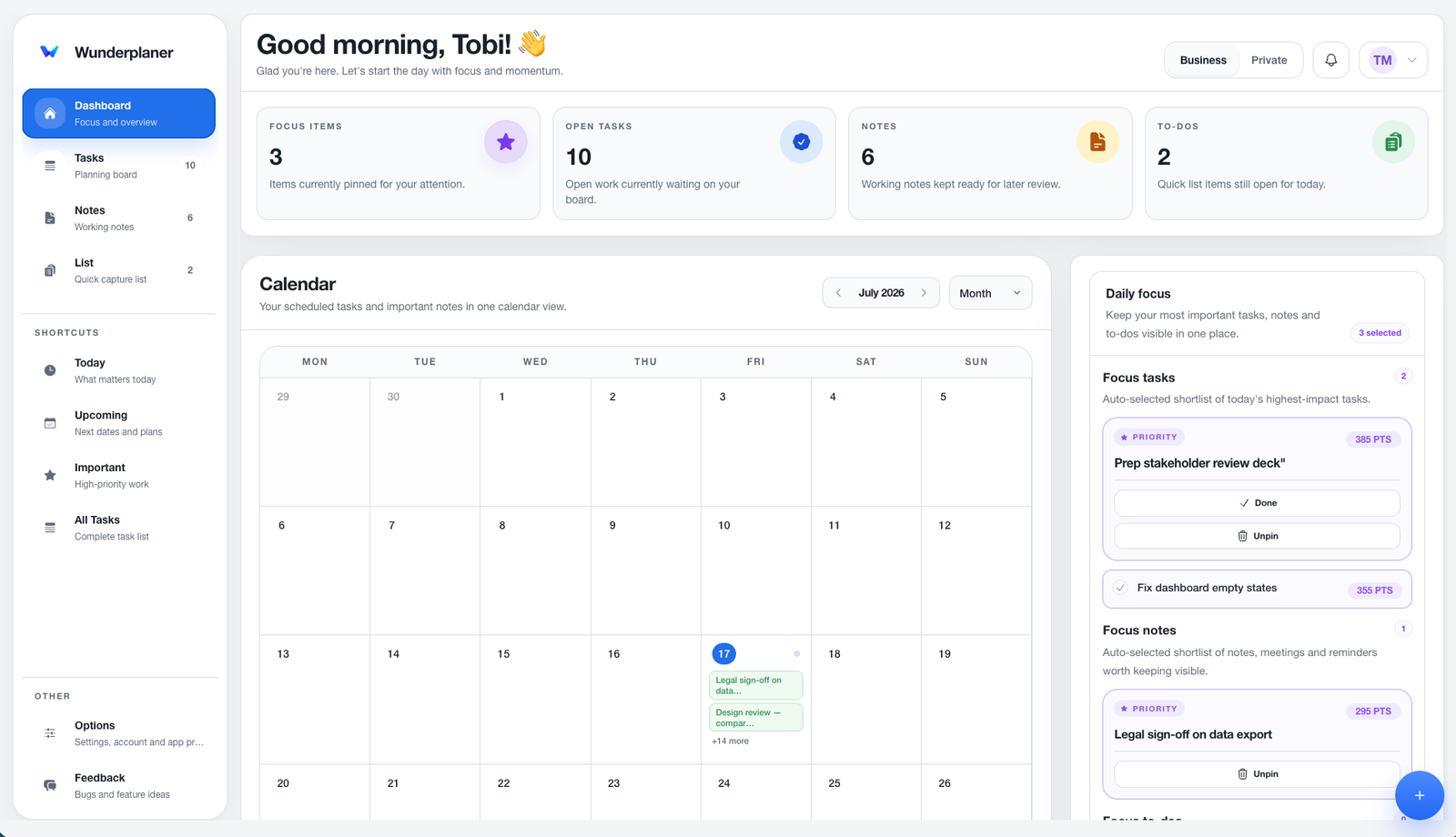Open Design review event on July 17
Image resolution: width=1456 pixels, height=837 pixels.
pos(756,718)
